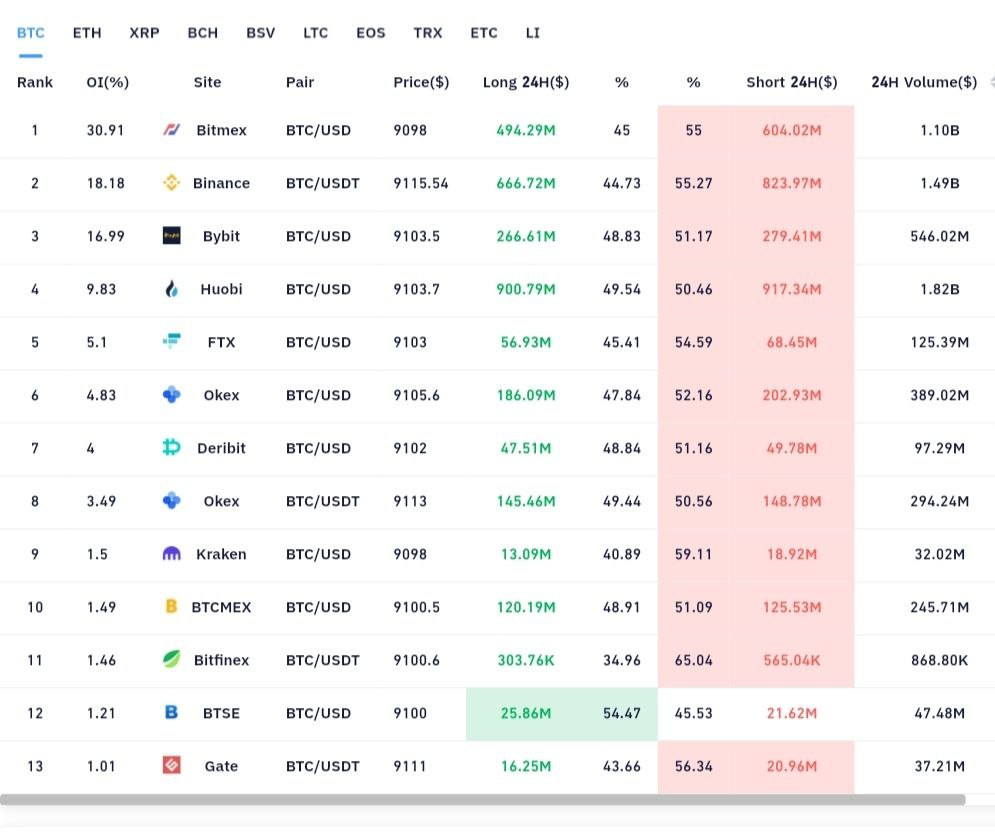Click Huobi long value 900.79M
This screenshot has width=995, height=833.
click(x=526, y=289)
